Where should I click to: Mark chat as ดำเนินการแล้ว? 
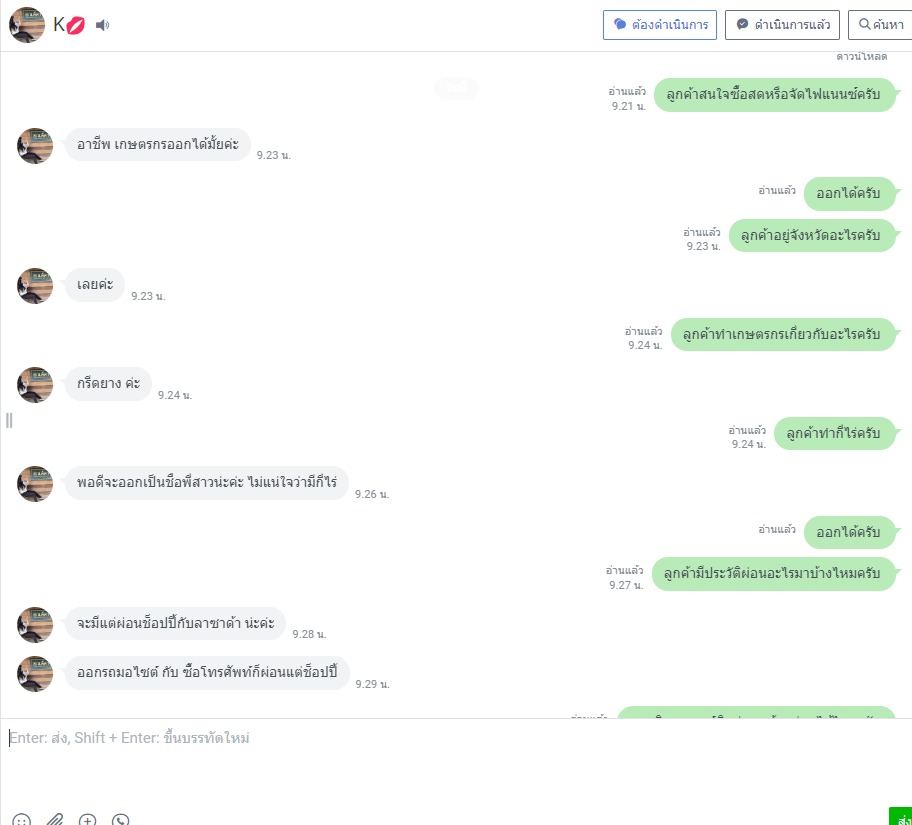tap(782, 25)
